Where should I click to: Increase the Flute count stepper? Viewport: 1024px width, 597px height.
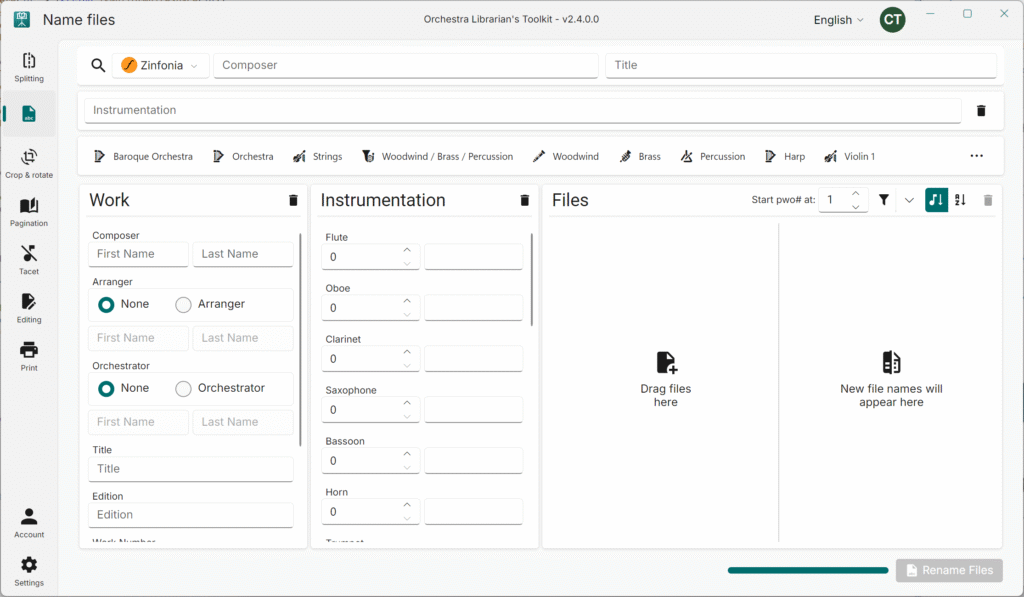(407, 251)
